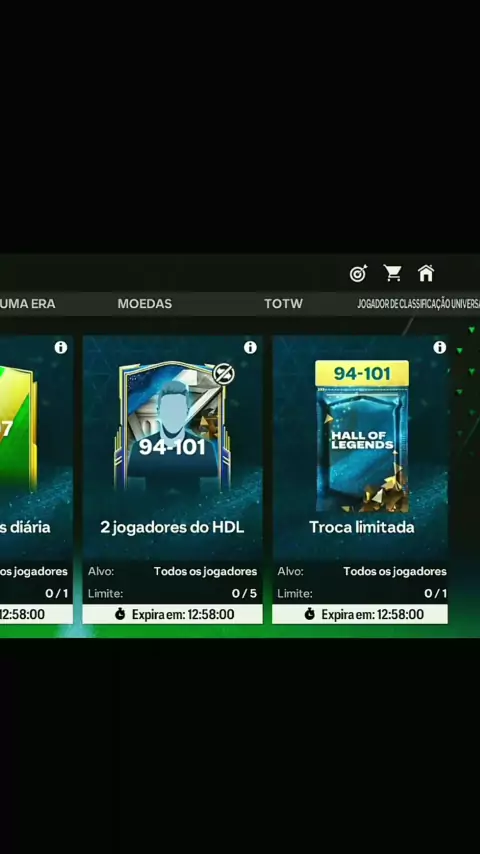Show info for 2 jogadores do HDL

pyautogui.click(x=250, y=347)
